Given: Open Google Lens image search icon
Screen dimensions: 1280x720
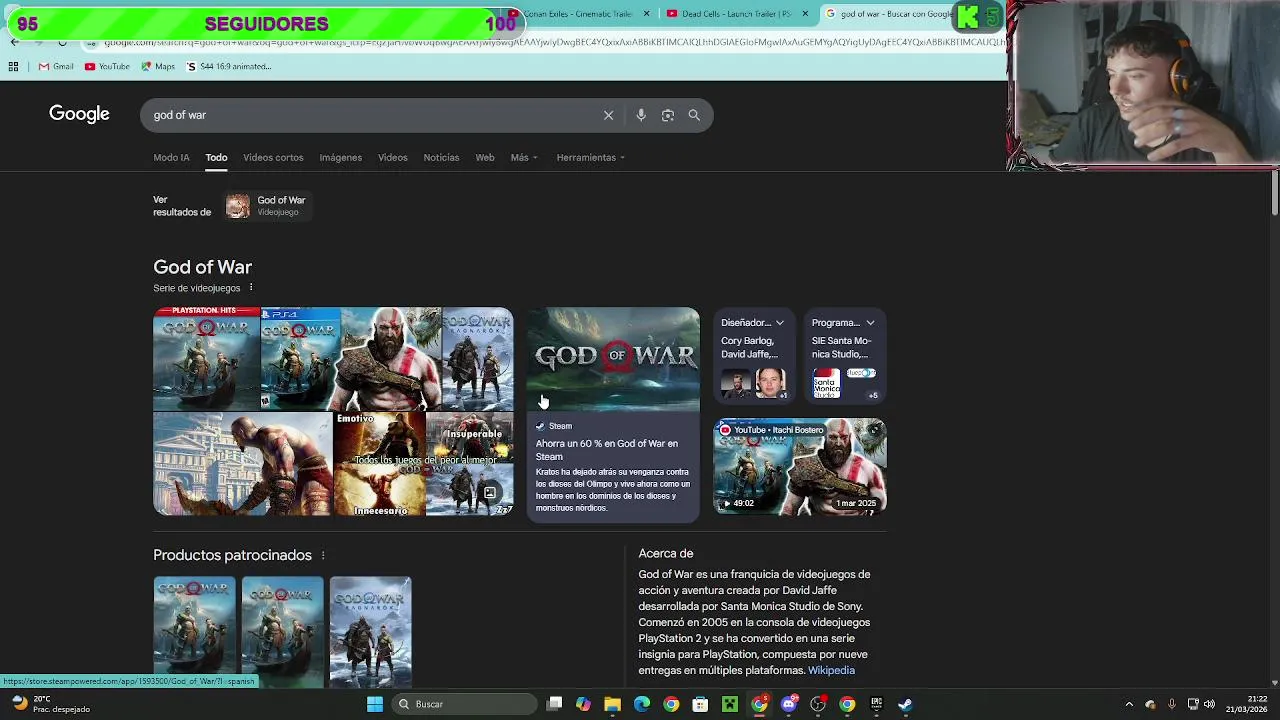Looking at the screenshot, I should (668, 115).
